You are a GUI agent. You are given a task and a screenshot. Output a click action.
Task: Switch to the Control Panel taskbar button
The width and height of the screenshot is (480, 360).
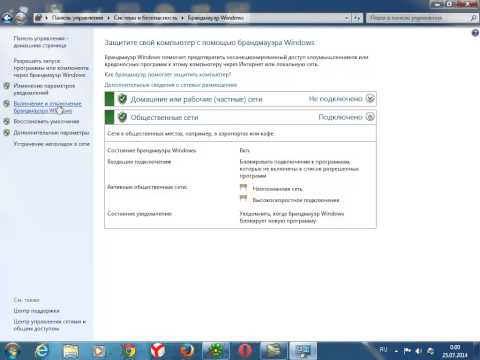point(303,351)
